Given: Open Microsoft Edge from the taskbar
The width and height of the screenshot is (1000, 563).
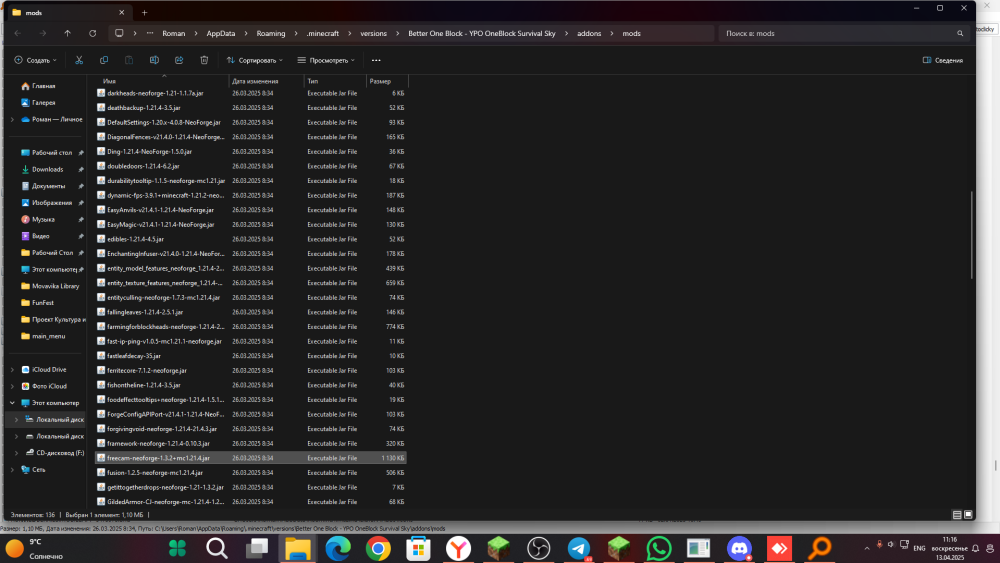Looking at the screenshot, I should pyautogui.click(x=338, y=548).
